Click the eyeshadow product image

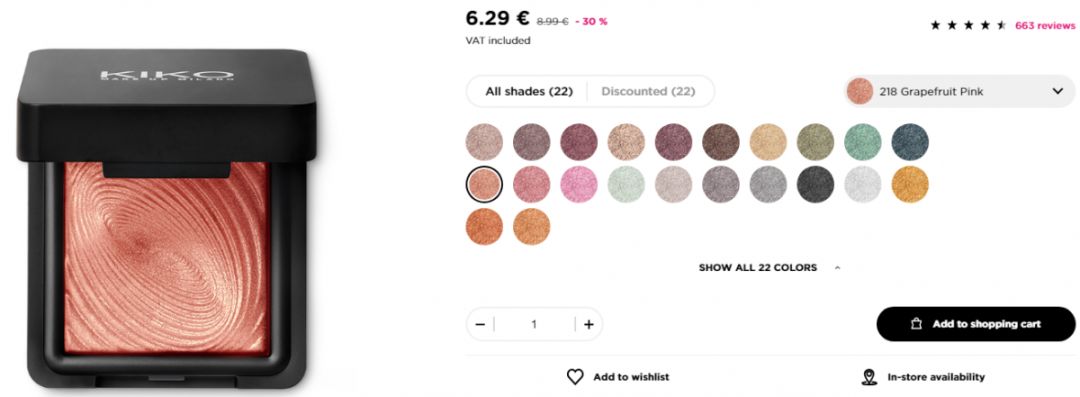167,218
